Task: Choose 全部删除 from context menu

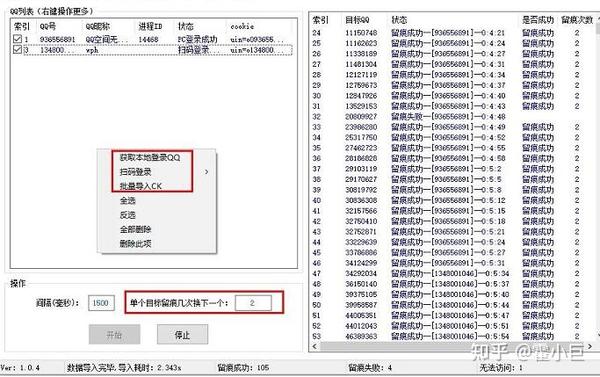Action: pos(135,229)
